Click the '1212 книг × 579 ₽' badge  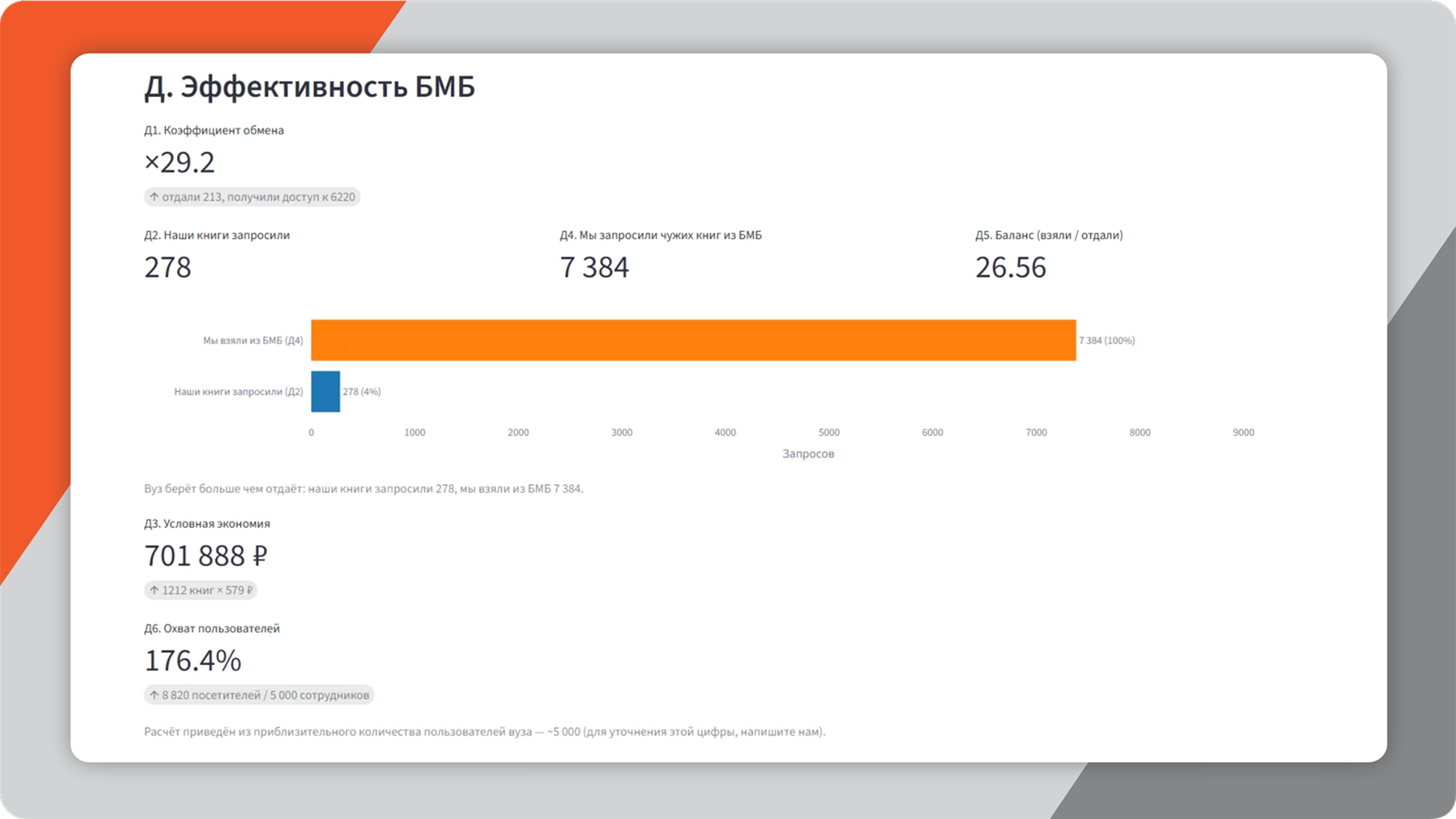coord(201,590)
